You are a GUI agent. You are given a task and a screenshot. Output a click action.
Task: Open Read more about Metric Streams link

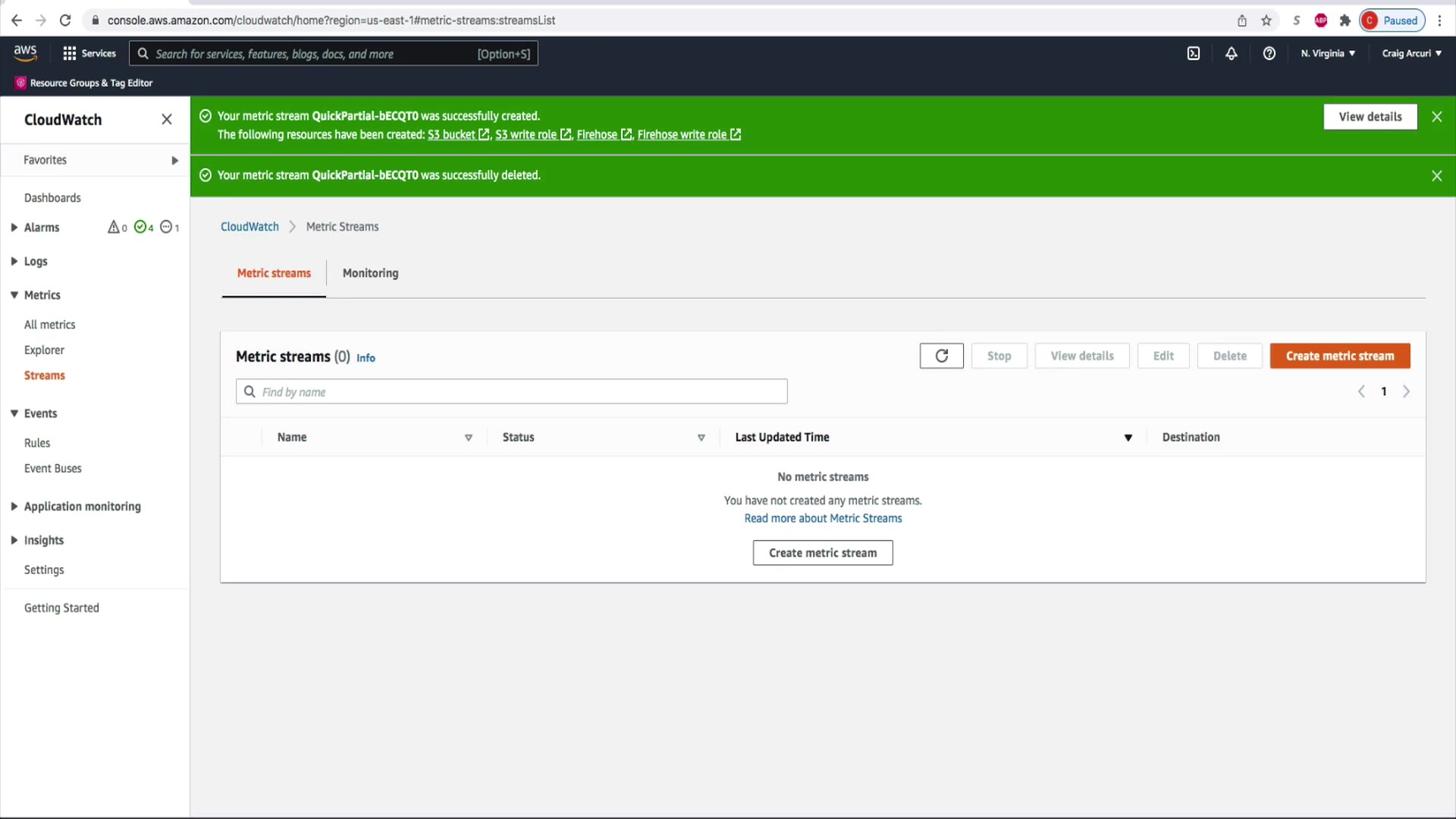pyautogui.click(x=823, y=519)
